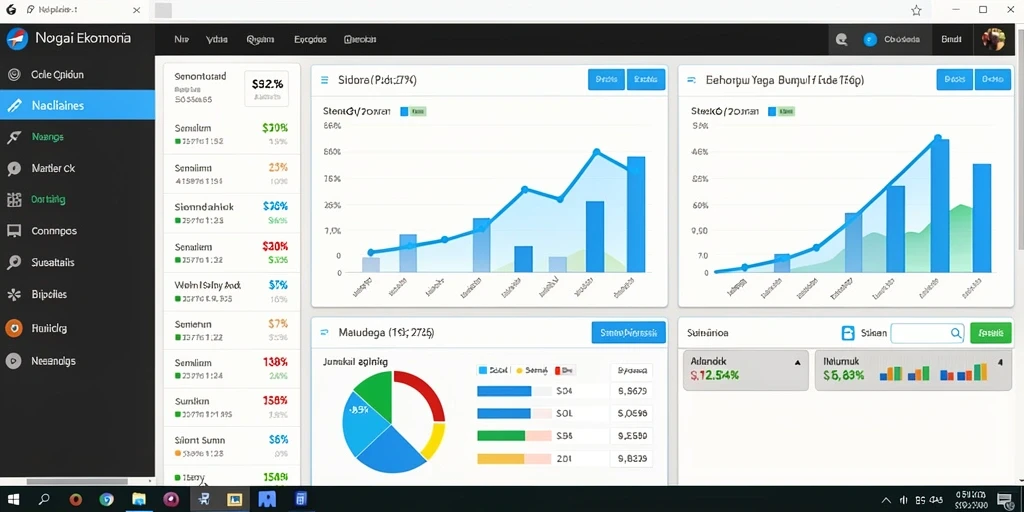The width and height of the screenshot is (1024, 512).
Task: Select Susaltaiis in the sidebar
Action: pyautogui.click(x=53, y=263)
